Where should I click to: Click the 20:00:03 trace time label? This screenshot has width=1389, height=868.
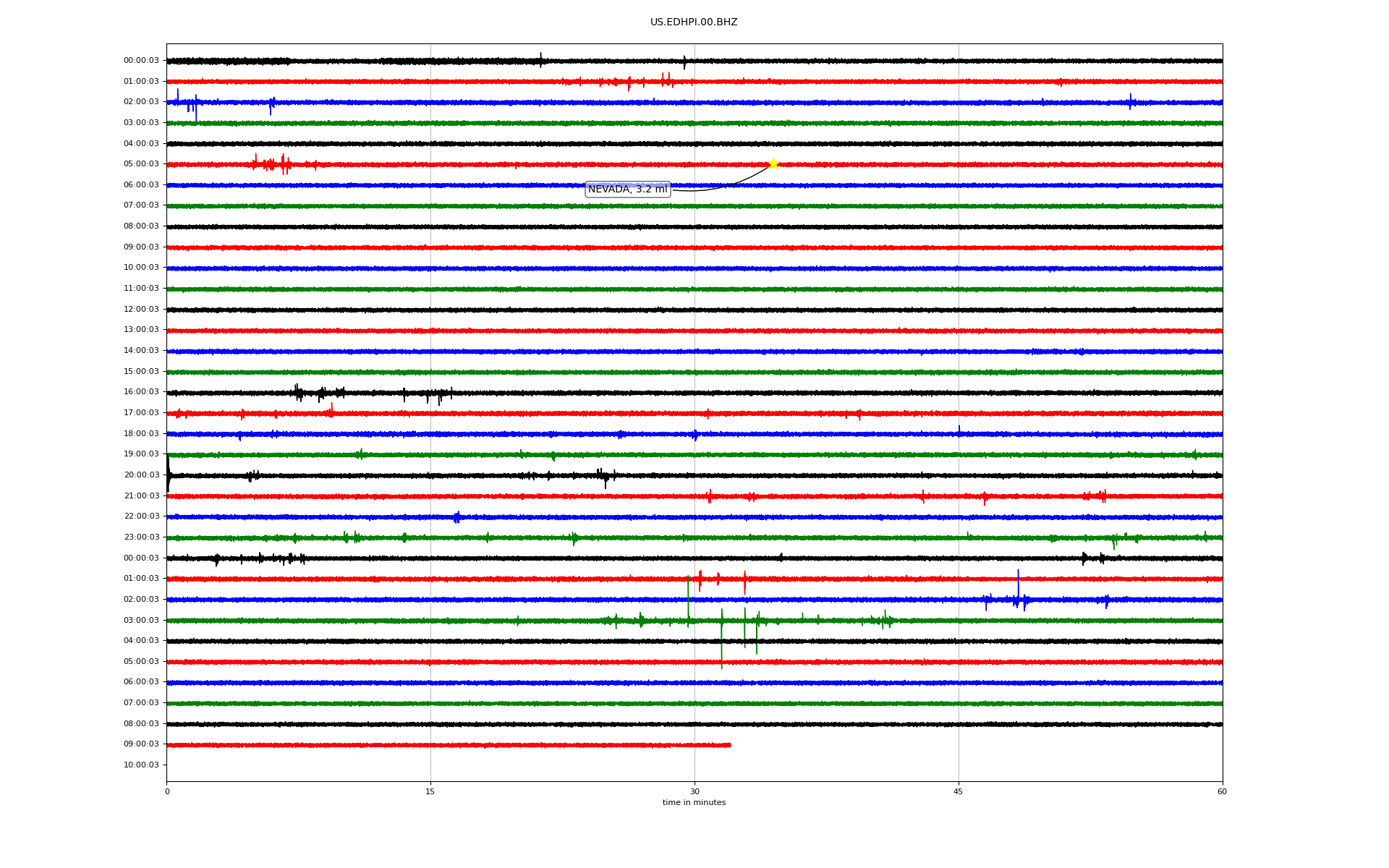[x=141, y=475]
